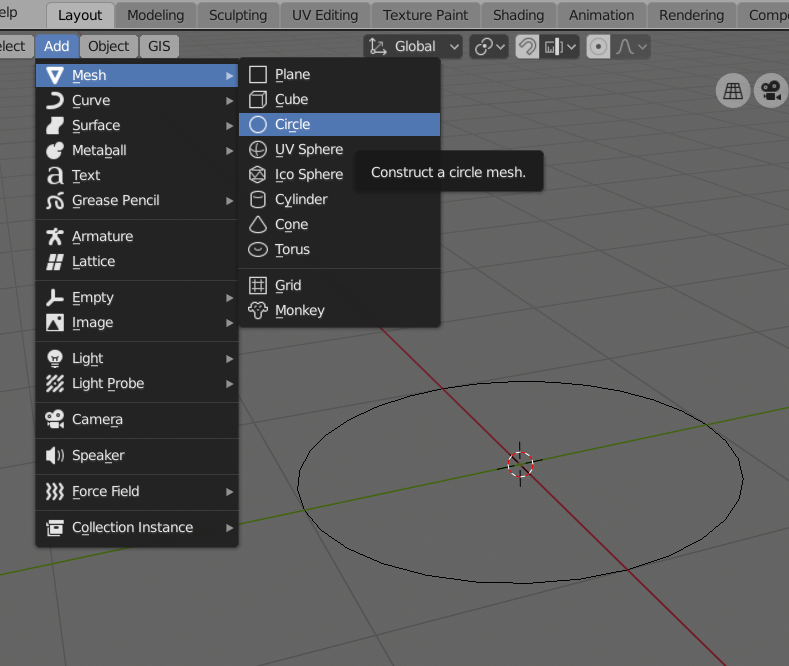Click the Cube icon in Mesh submenu

click(258, 100)
